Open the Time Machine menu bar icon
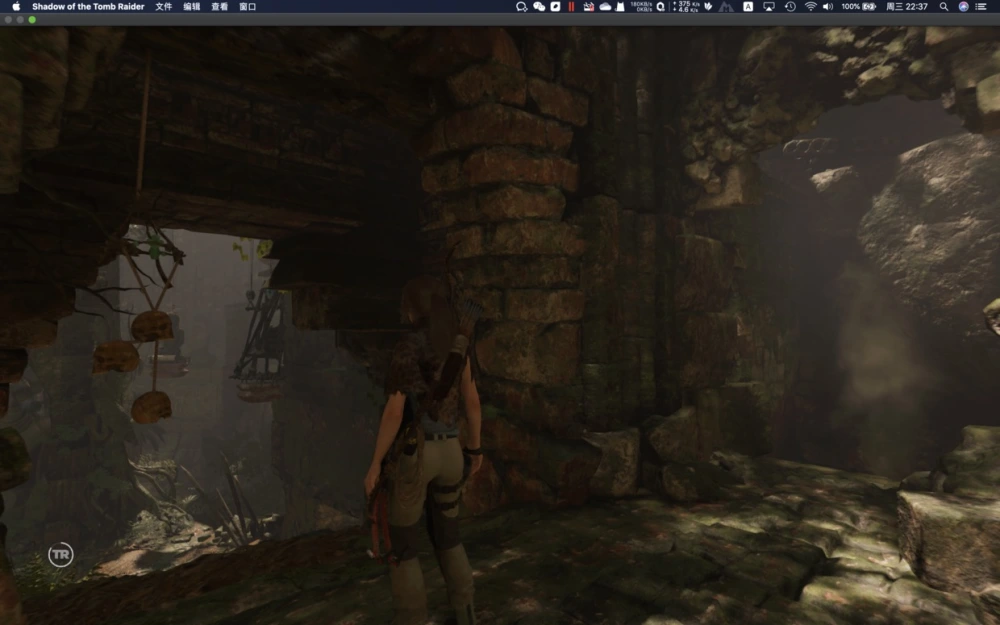The width and height of the screenshot is (1000, 625). click(x=790, y=6)
